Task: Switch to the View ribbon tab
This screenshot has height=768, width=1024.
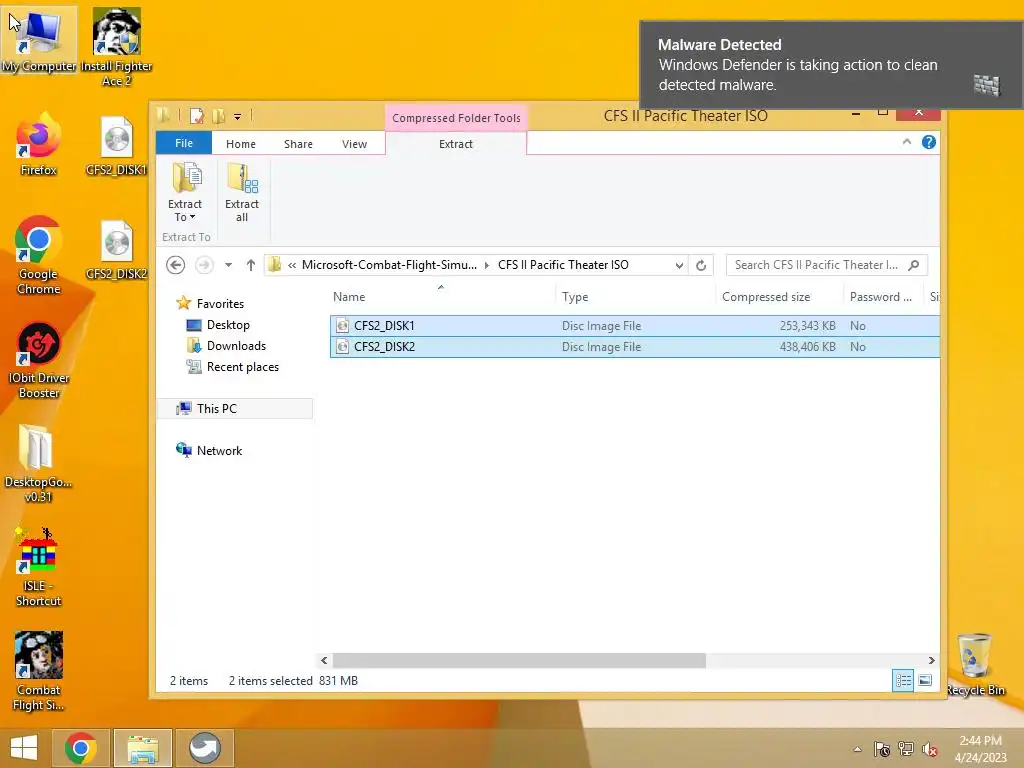Action: [355, 144]
